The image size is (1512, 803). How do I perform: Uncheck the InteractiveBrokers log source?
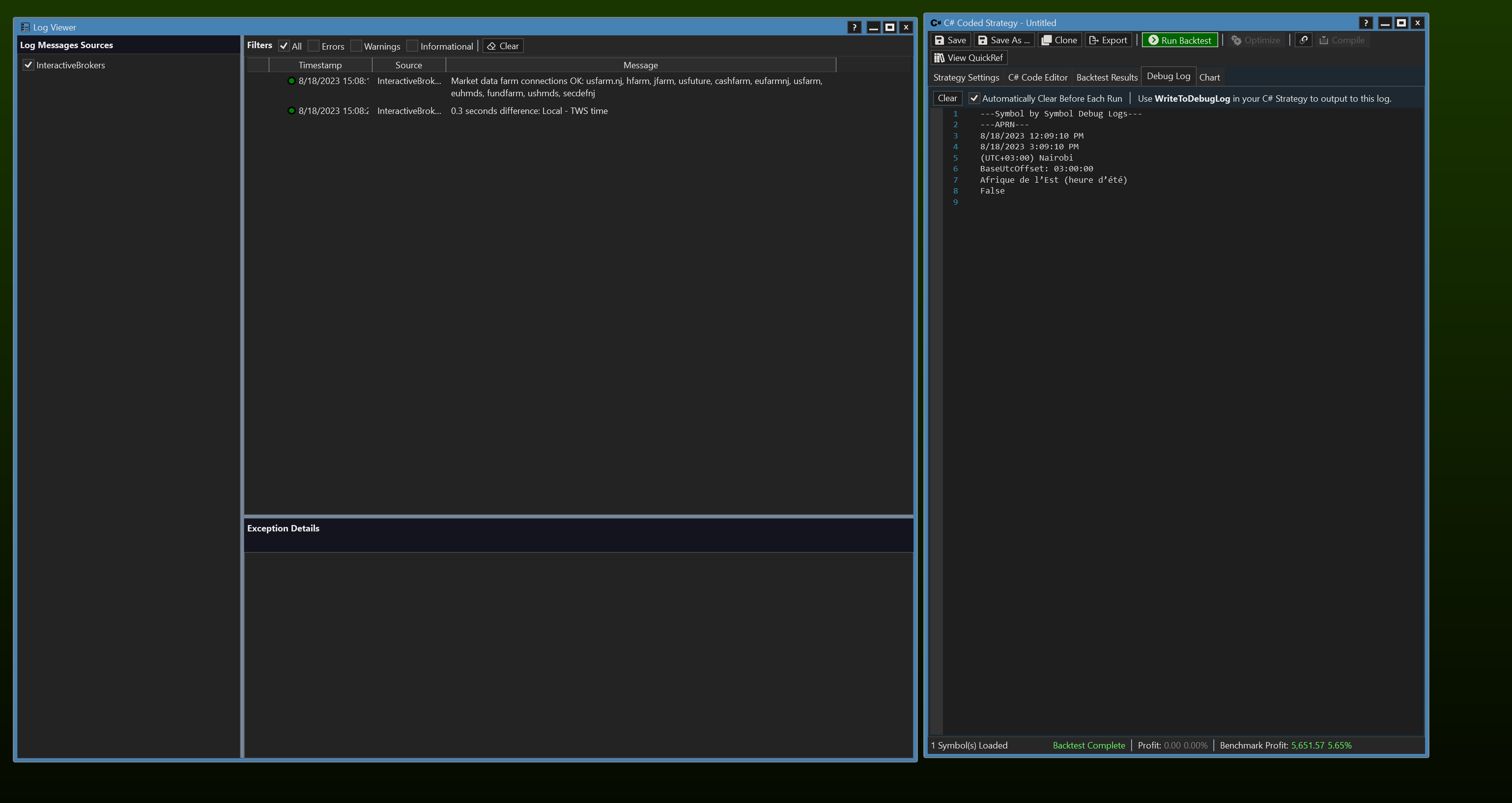[28, 65]
